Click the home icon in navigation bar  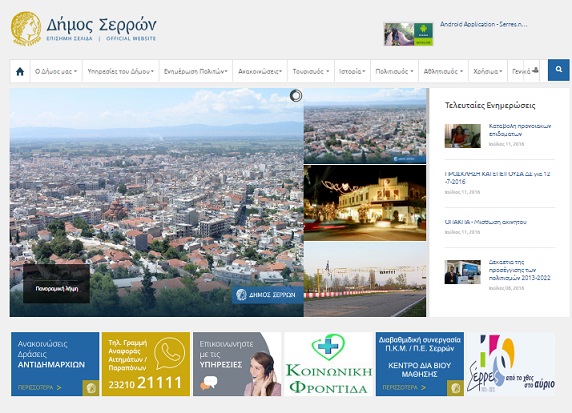click(20, 71)
